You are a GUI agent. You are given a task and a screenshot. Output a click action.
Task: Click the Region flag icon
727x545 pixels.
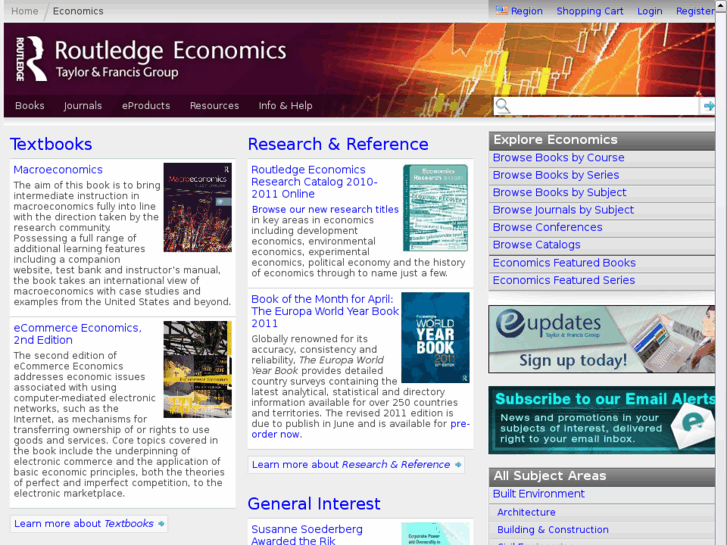tap(501, 11)
